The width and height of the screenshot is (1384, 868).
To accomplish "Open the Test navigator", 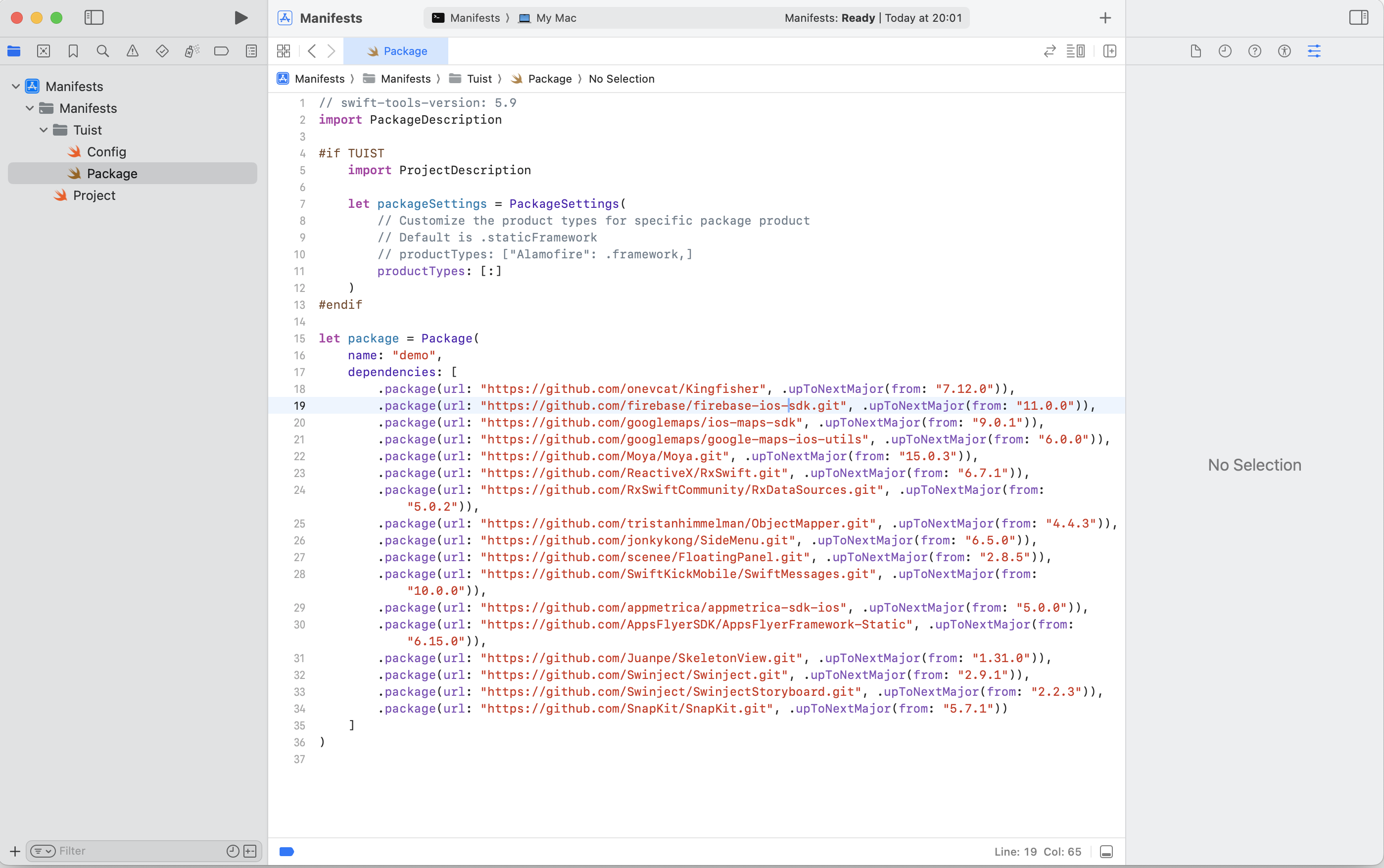I will [x=162, y=51].
